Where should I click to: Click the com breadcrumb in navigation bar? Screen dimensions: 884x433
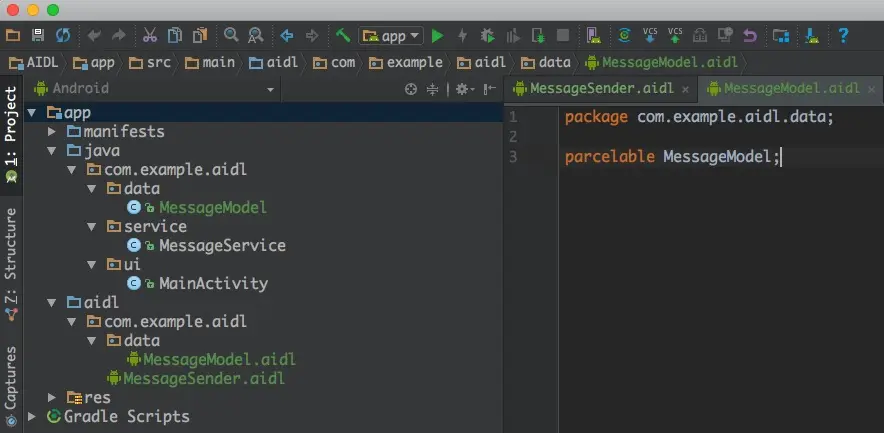[334, 63]
